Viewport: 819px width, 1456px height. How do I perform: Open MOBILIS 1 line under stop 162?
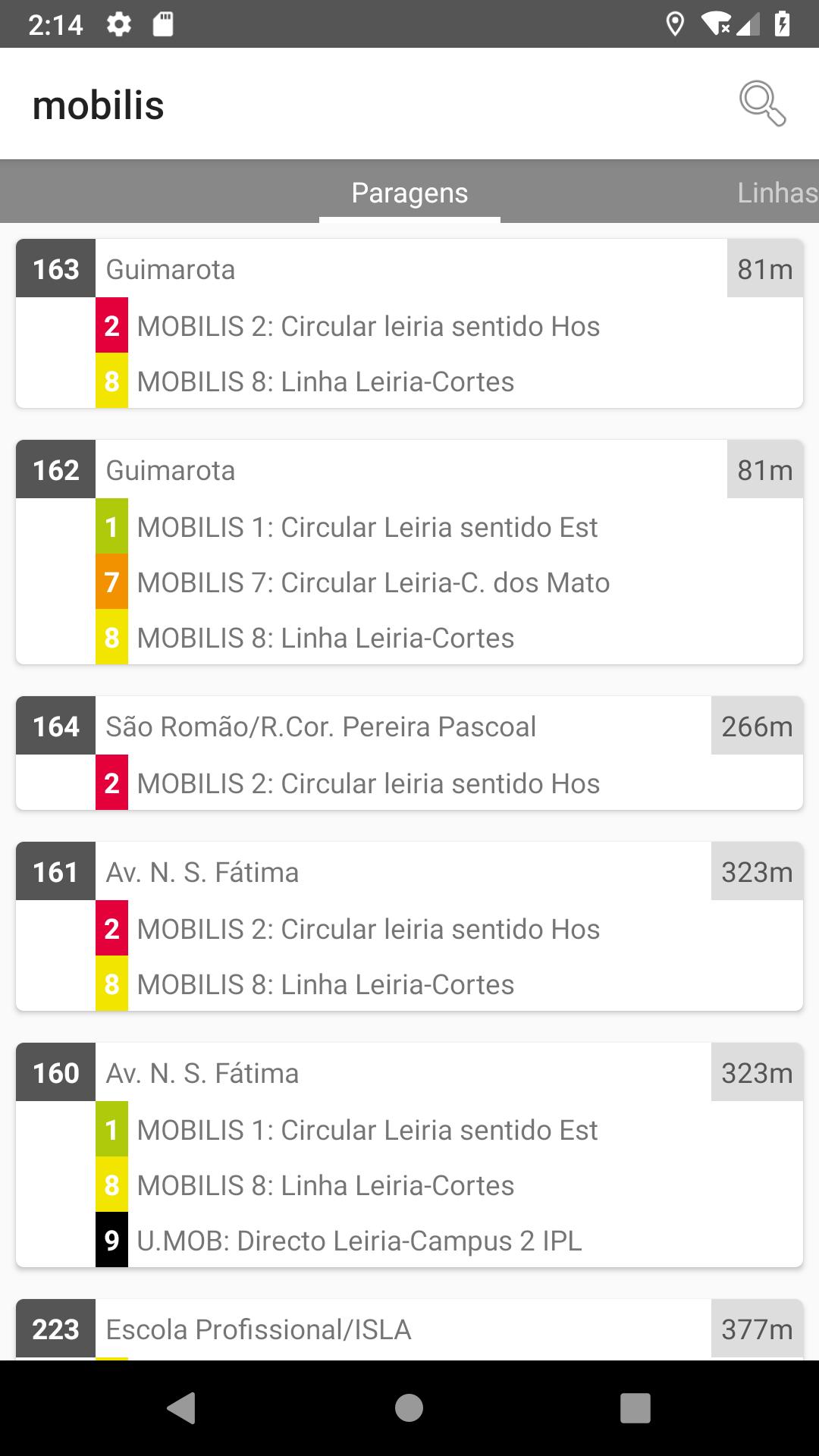point(449,527)
